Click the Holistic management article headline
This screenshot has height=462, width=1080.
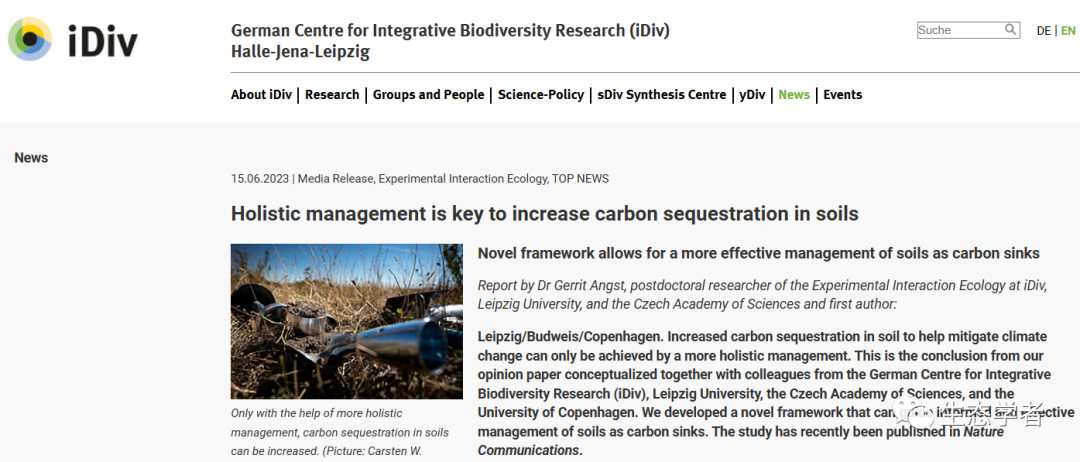[x=544, y=214]
